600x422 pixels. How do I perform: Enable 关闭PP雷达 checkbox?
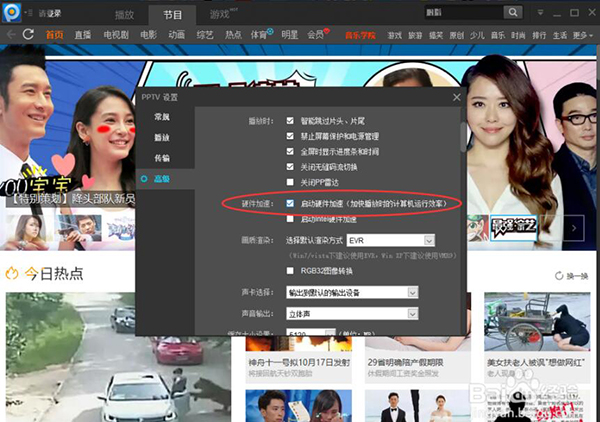tap(290, 183)
